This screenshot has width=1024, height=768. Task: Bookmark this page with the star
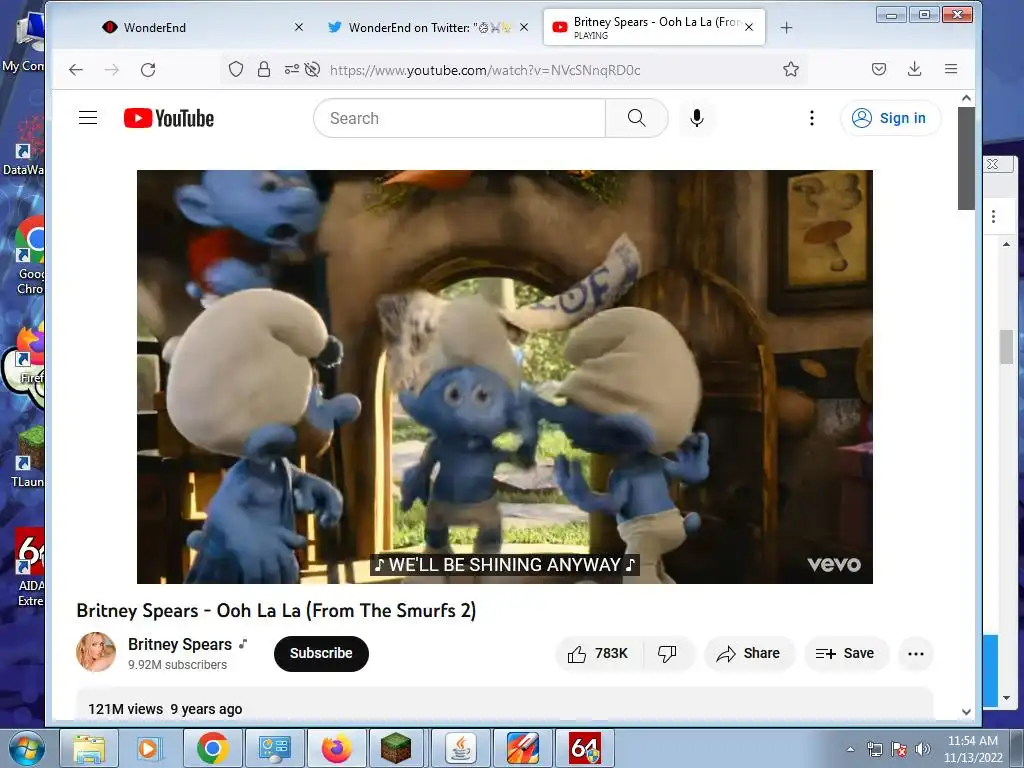pos(791,69)
